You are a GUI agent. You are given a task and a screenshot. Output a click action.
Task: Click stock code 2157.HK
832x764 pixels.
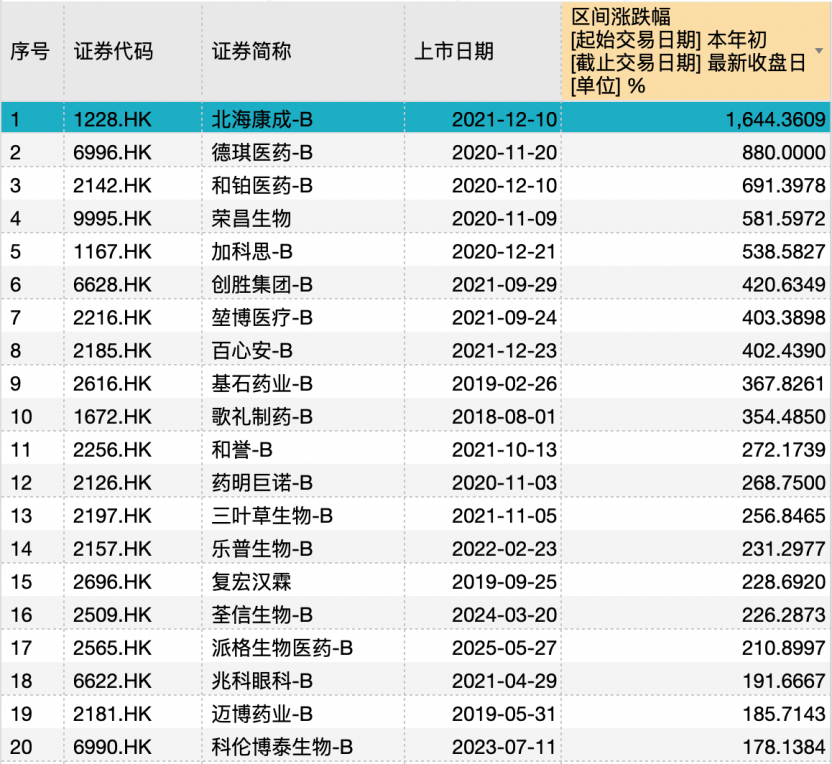[113, 548]
